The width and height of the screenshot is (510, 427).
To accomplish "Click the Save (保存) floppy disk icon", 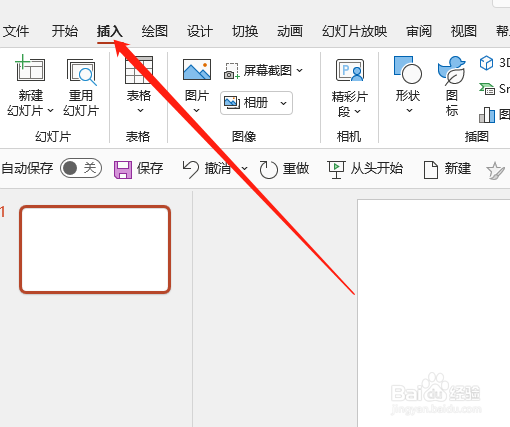I will coord(123,169).
